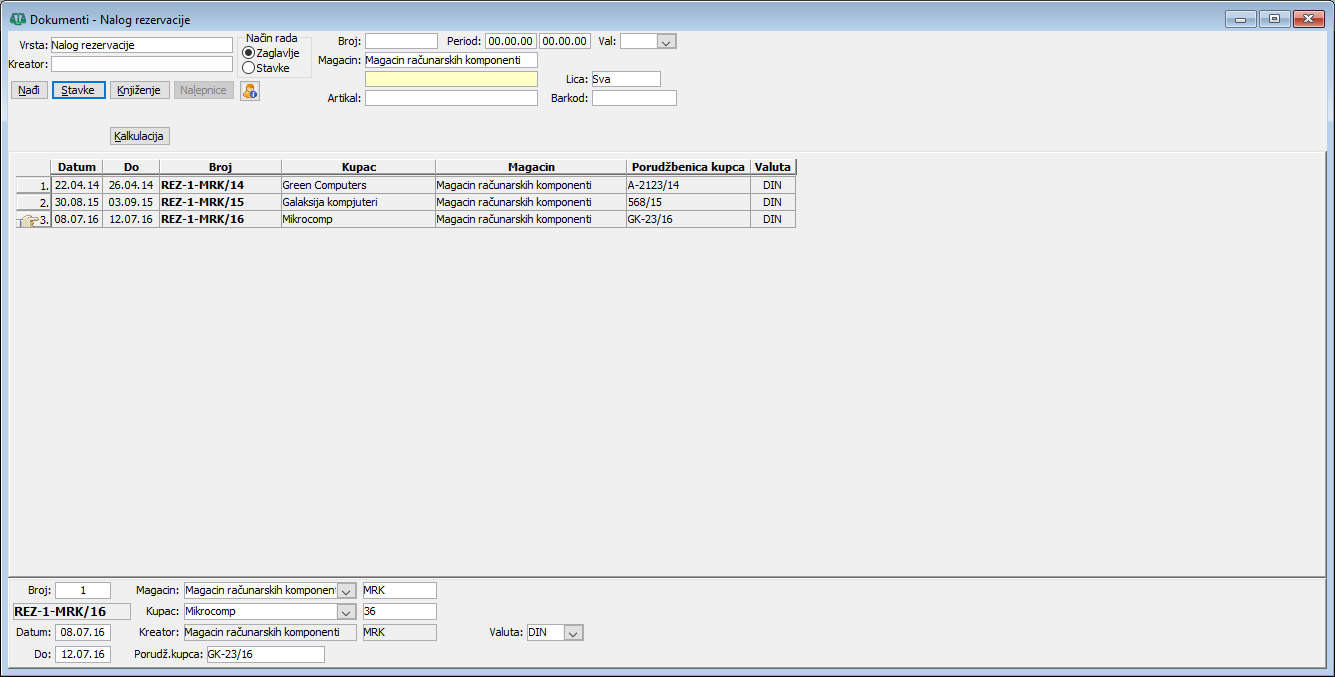
Task: Select the Stavke radio option
Action: click(x=249, y=68)
